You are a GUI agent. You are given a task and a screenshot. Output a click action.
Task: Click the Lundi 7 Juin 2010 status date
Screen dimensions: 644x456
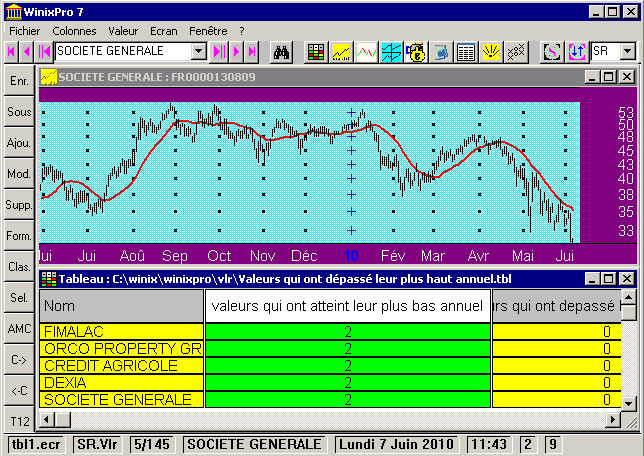point(396,444)
